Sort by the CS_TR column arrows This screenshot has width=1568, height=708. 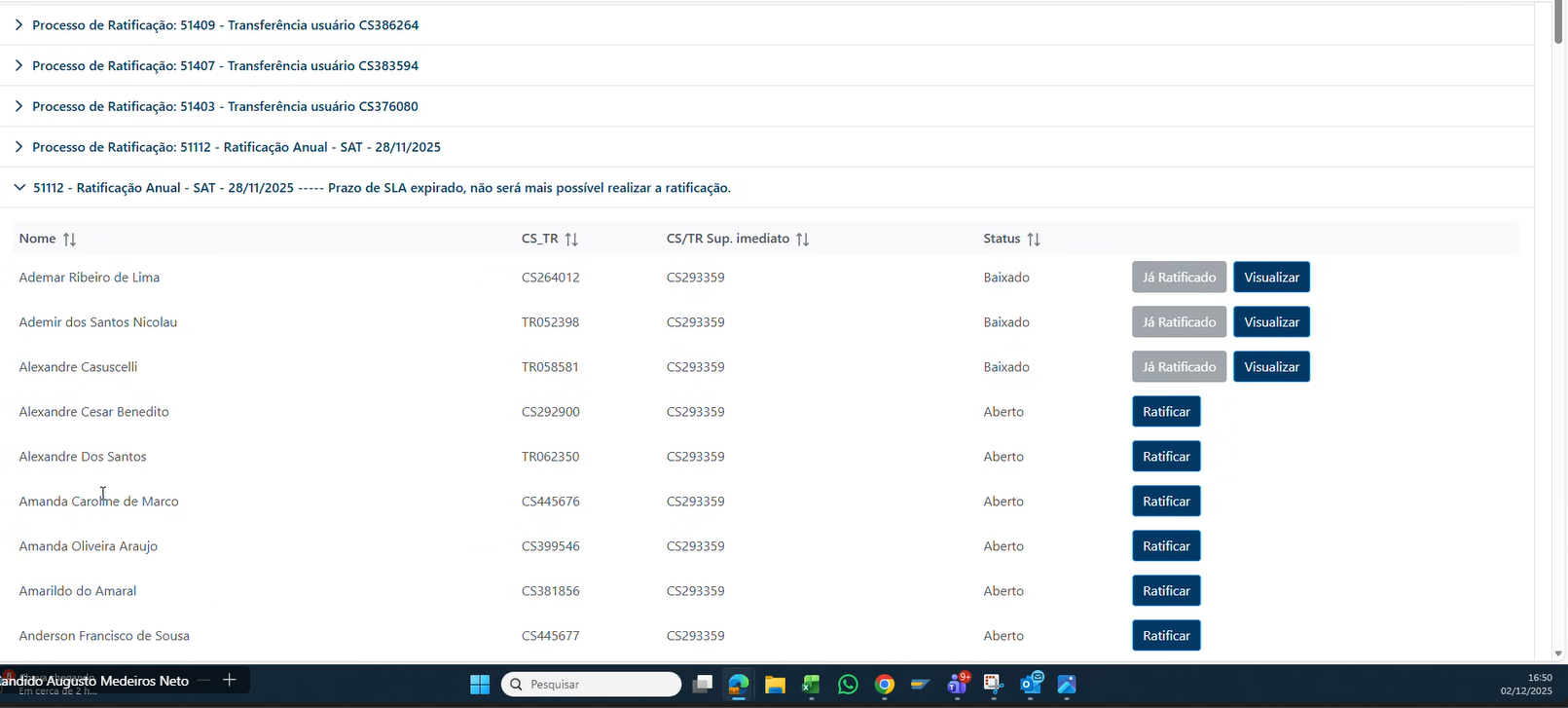tap(571, 239)
